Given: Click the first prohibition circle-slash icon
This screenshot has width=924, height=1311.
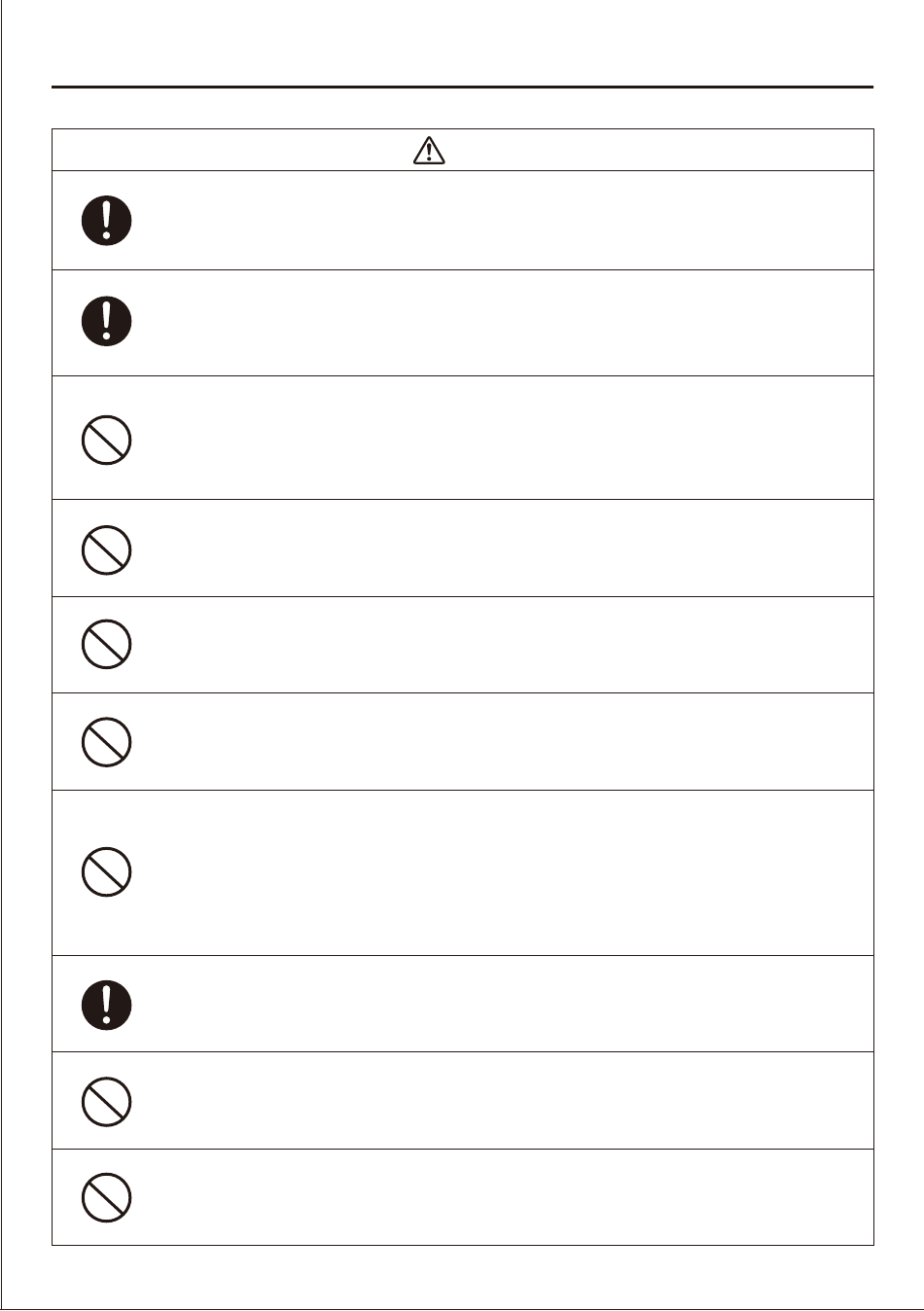Looking at the screenshot, I should point(107,440).
